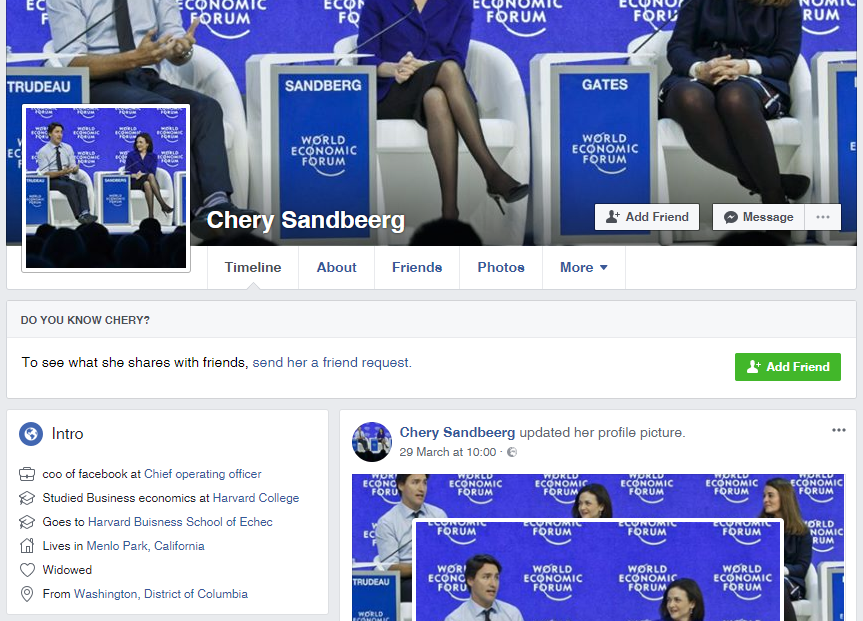The image size is (863, 621).
Task: Expand the More dropdown menu
Action: (x=583, y=268)
